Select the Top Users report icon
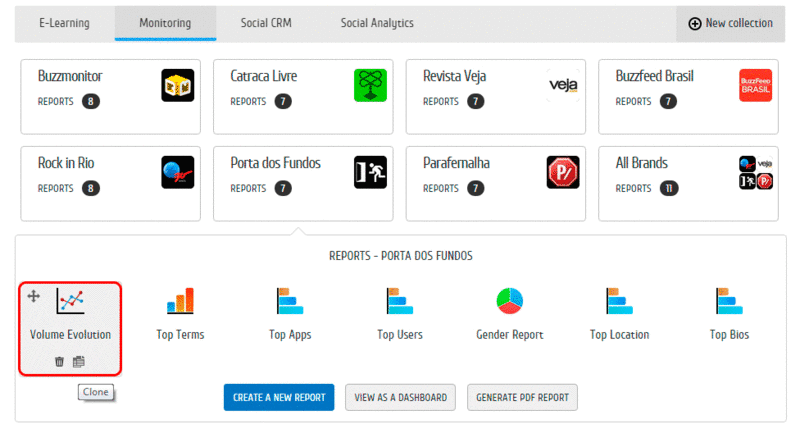This screenshot has width=800, height=433. tap(400, 300)
